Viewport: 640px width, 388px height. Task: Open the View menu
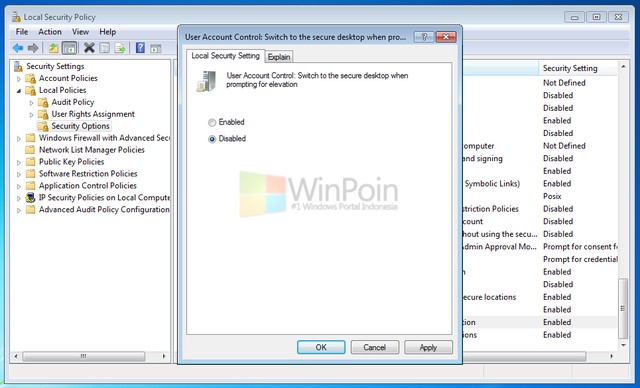[x=80, y=32]
